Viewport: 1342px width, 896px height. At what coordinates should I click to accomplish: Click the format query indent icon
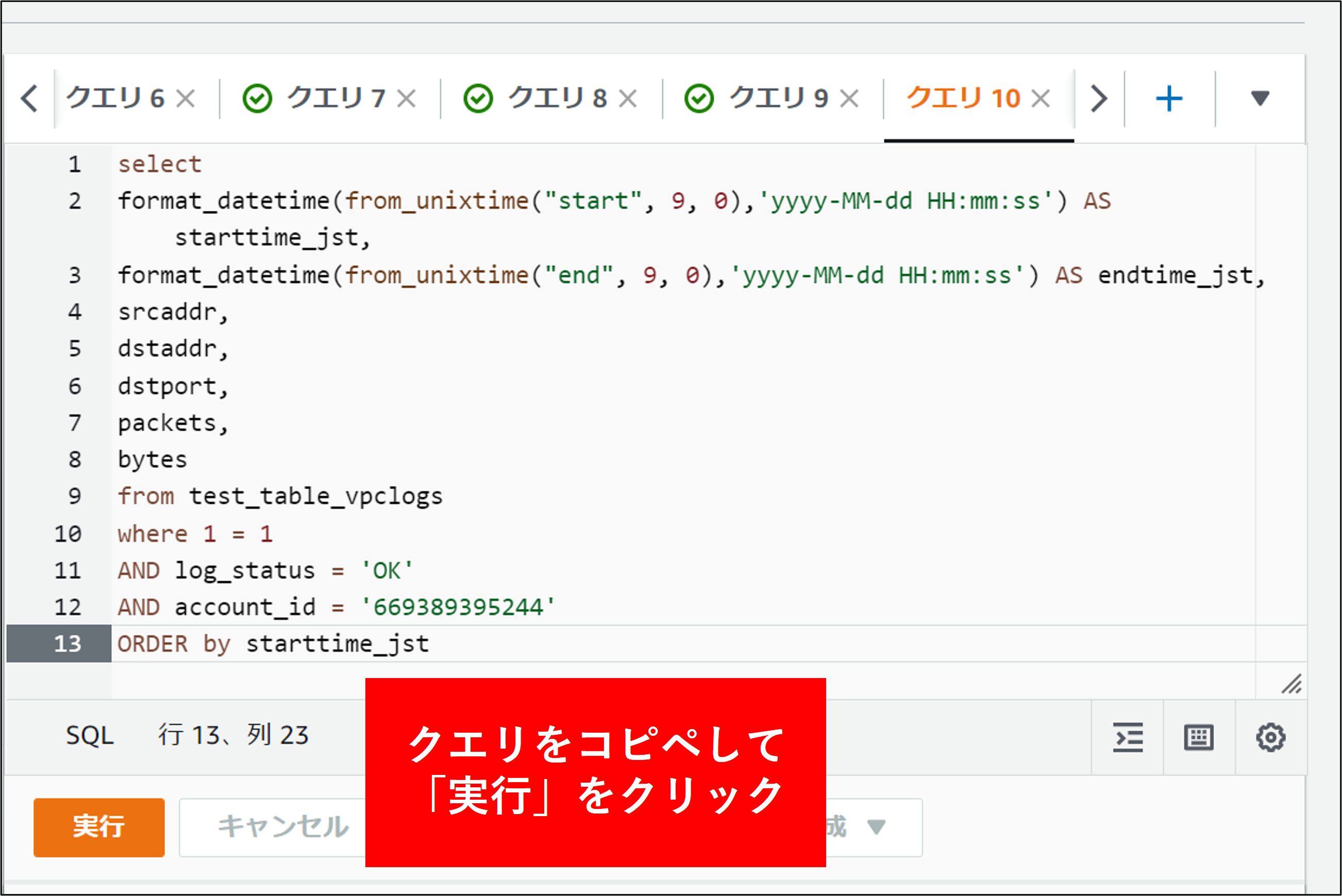point(1127,737)
